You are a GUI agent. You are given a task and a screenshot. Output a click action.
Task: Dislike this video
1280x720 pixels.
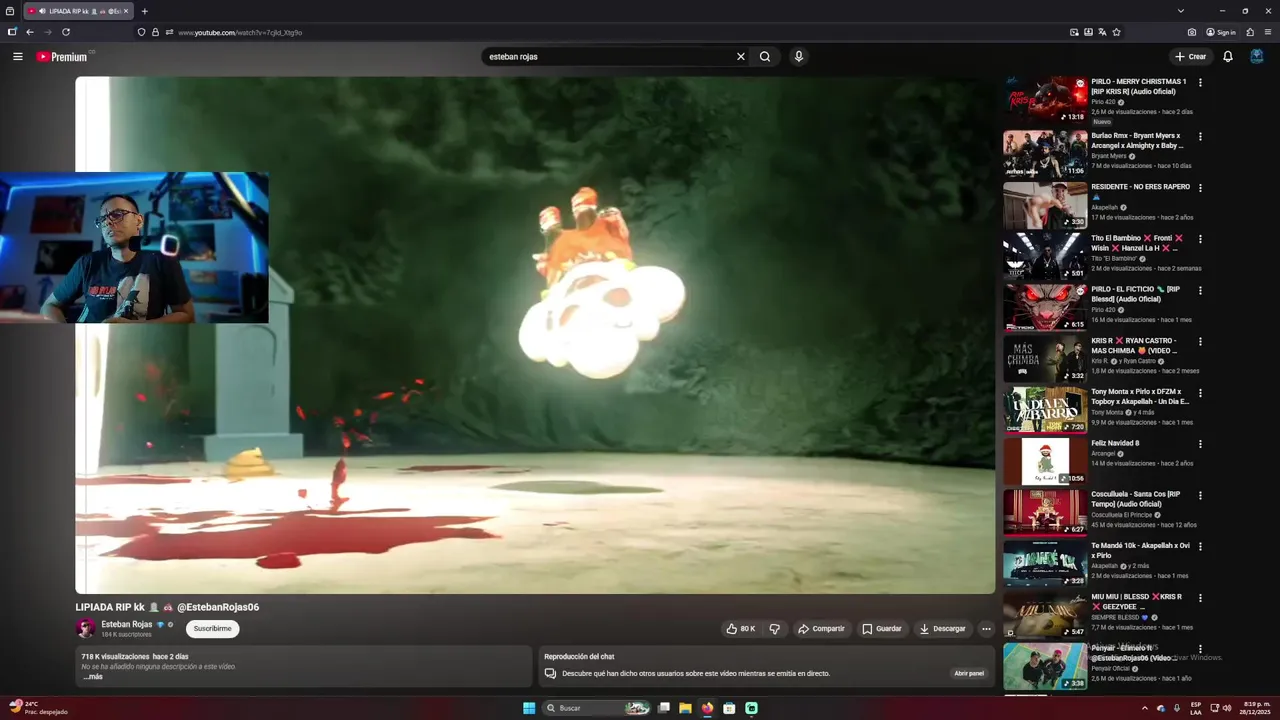(x=774, y=629)
